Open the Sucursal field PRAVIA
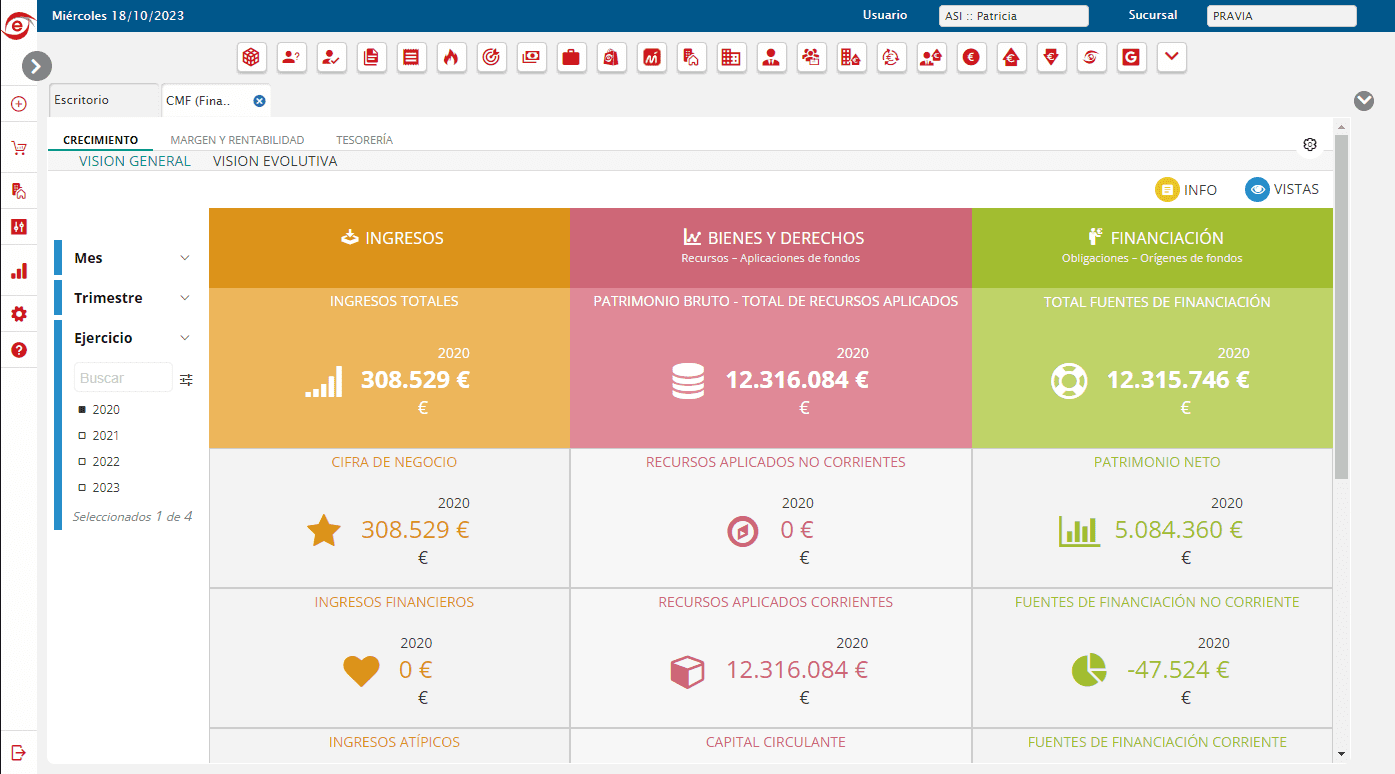1395x774 pixels. tap(1282, 16)
